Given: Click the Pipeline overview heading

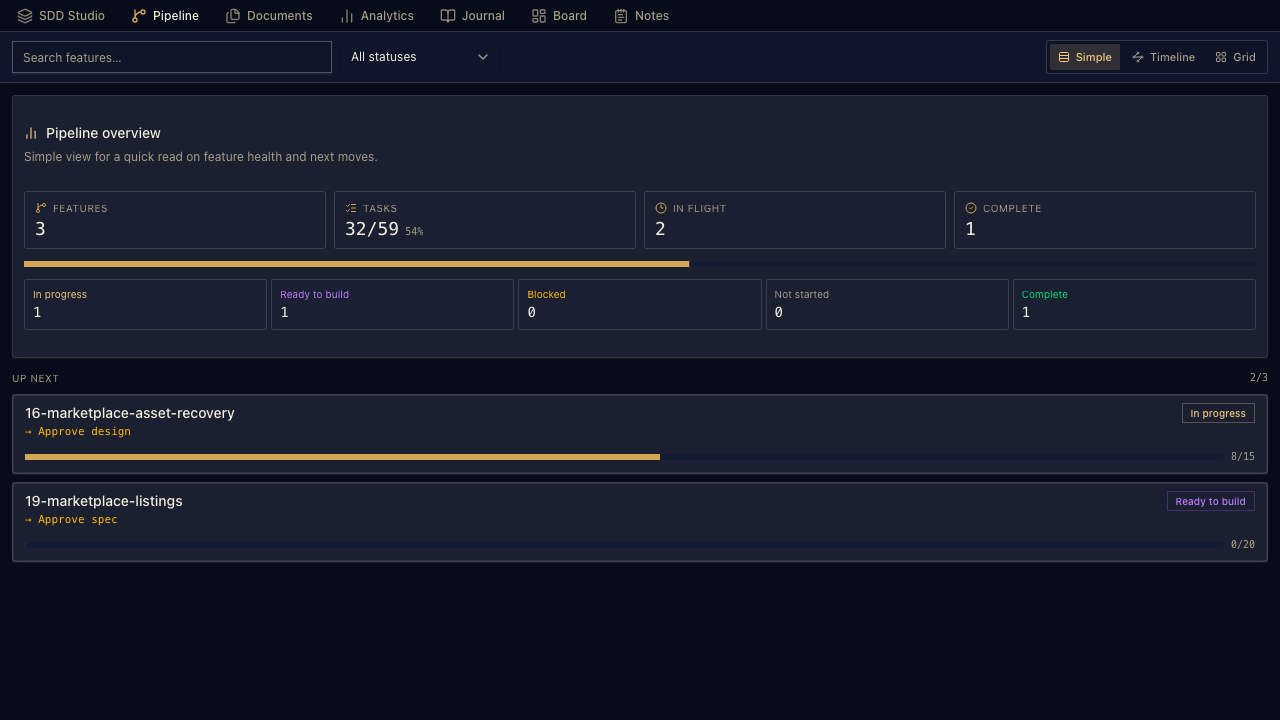Looking at the screenshot, I should pos(103,133).
